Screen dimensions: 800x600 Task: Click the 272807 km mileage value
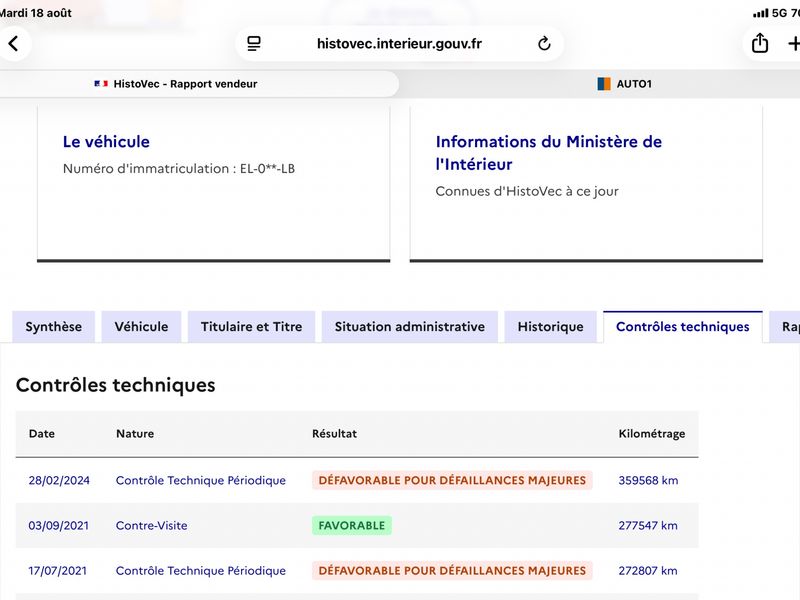648,571
